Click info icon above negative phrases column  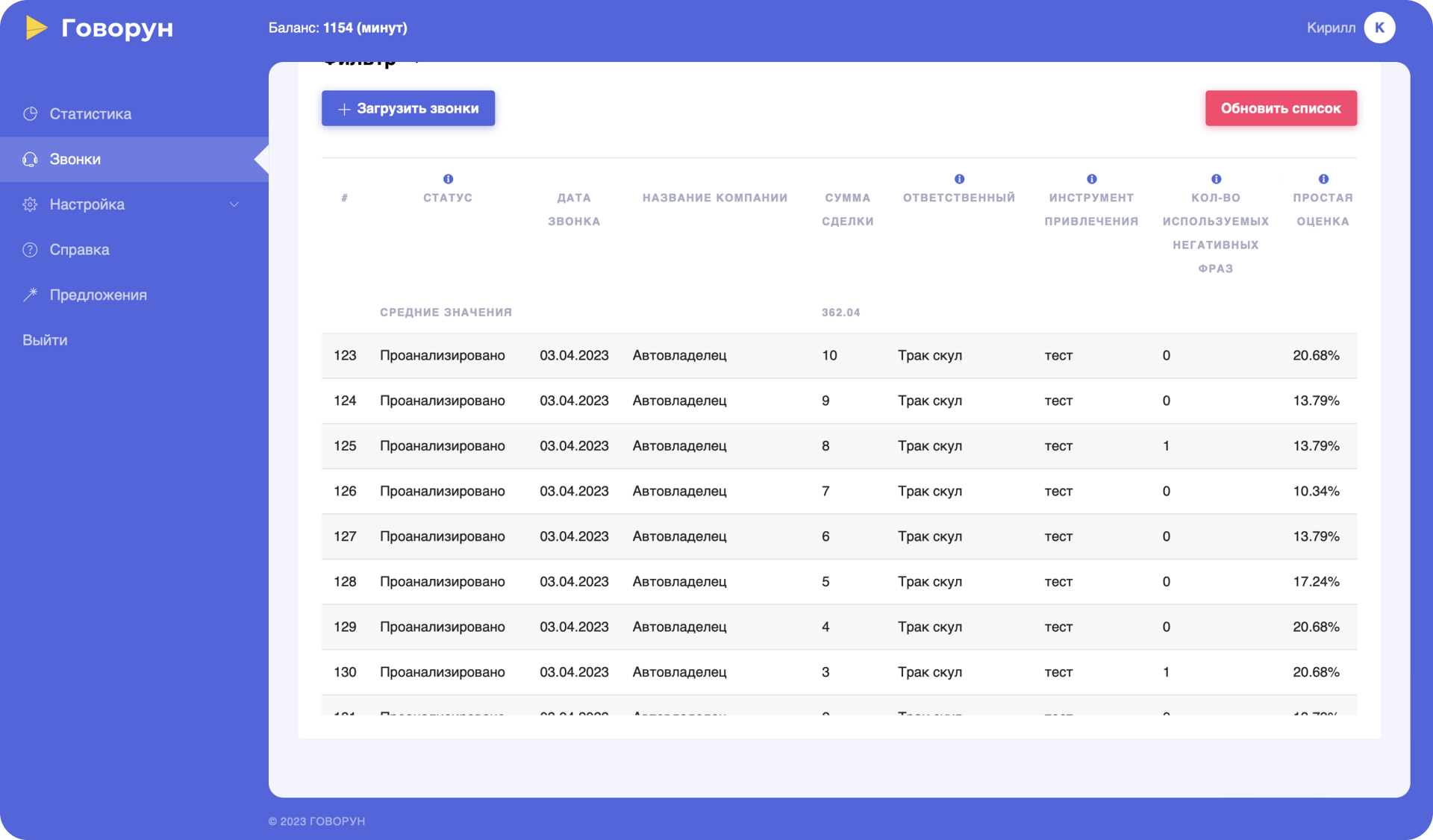point(1216,179)
